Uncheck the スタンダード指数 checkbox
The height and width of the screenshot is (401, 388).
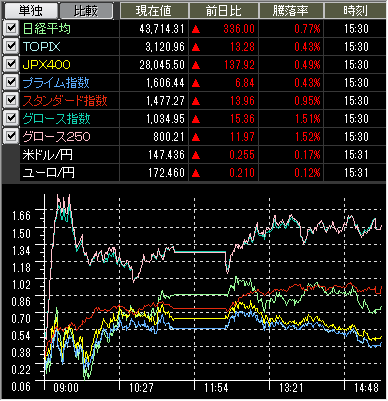(11, 100)
